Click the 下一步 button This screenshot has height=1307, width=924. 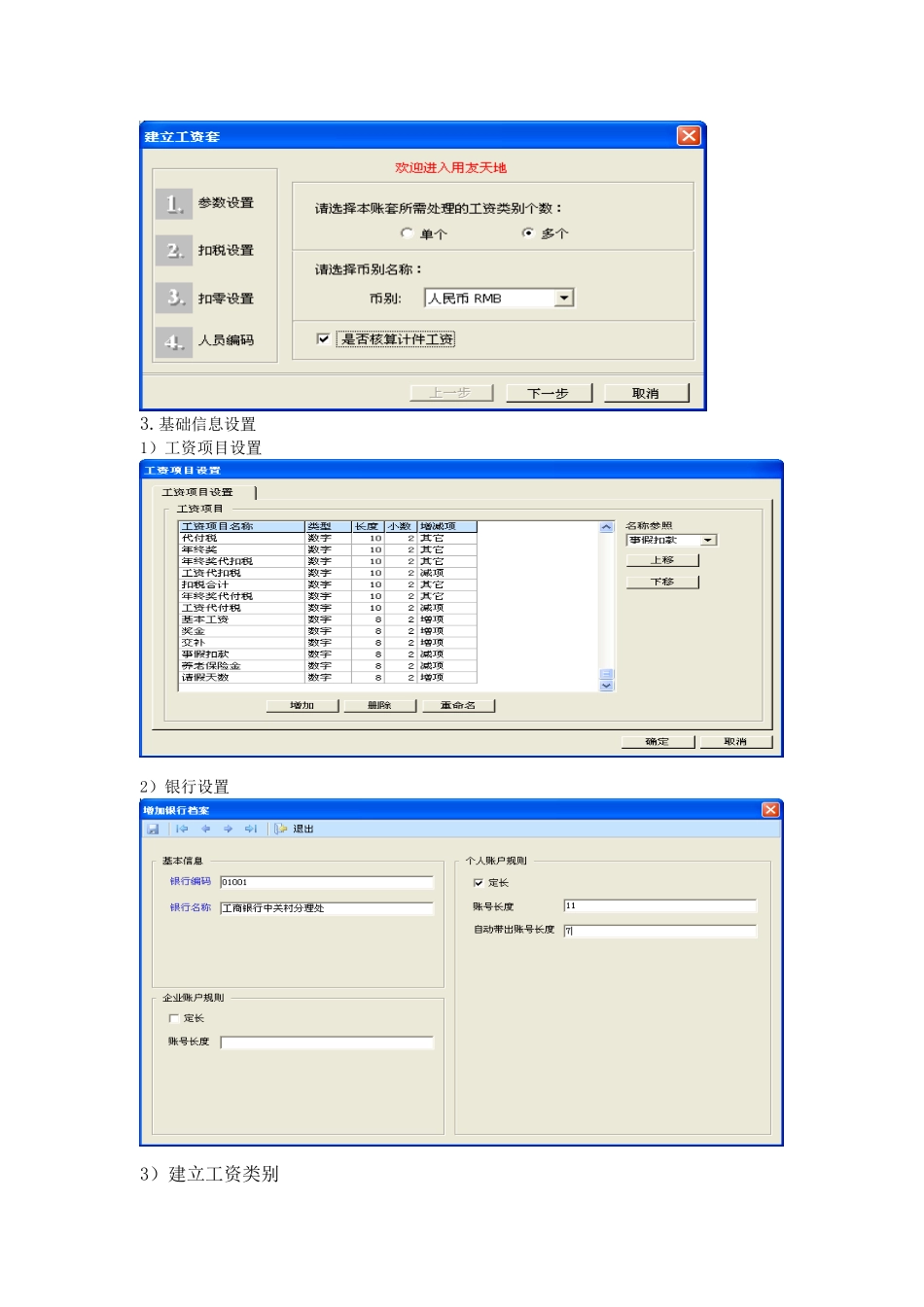click(x=549, y=393)
